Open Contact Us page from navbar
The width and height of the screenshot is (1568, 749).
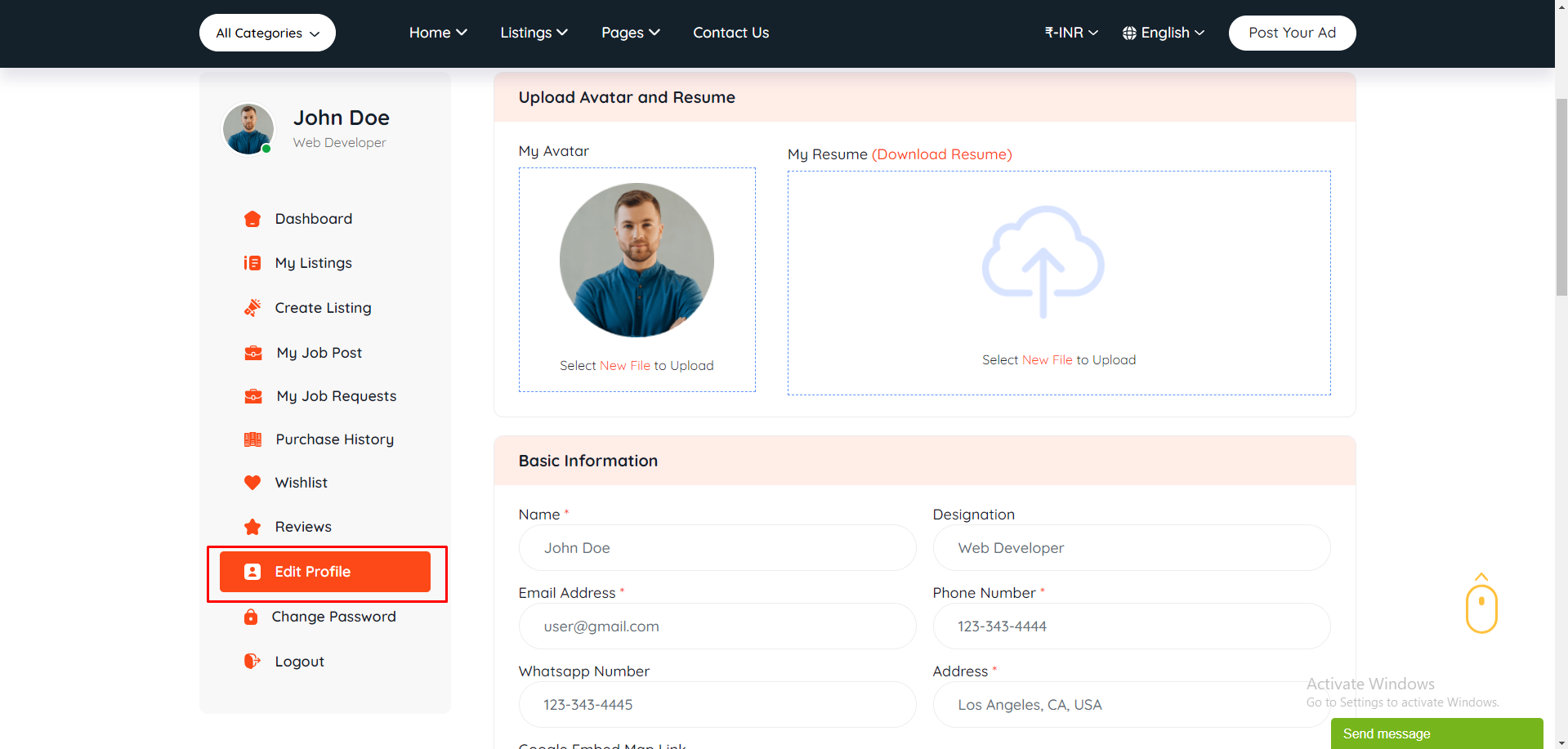tap(730, 33)
